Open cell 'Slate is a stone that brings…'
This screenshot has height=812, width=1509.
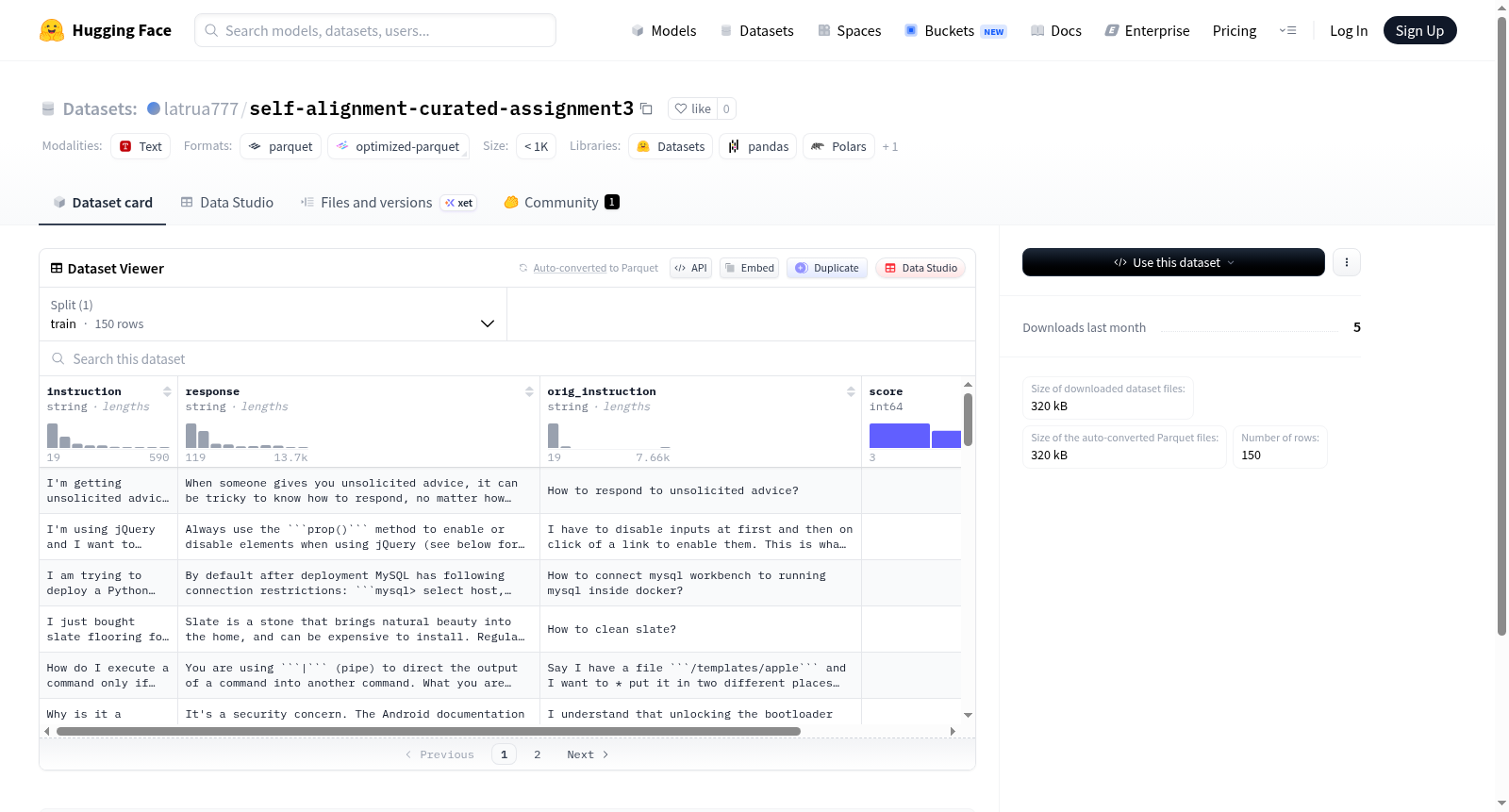click(x=358, y=629)
